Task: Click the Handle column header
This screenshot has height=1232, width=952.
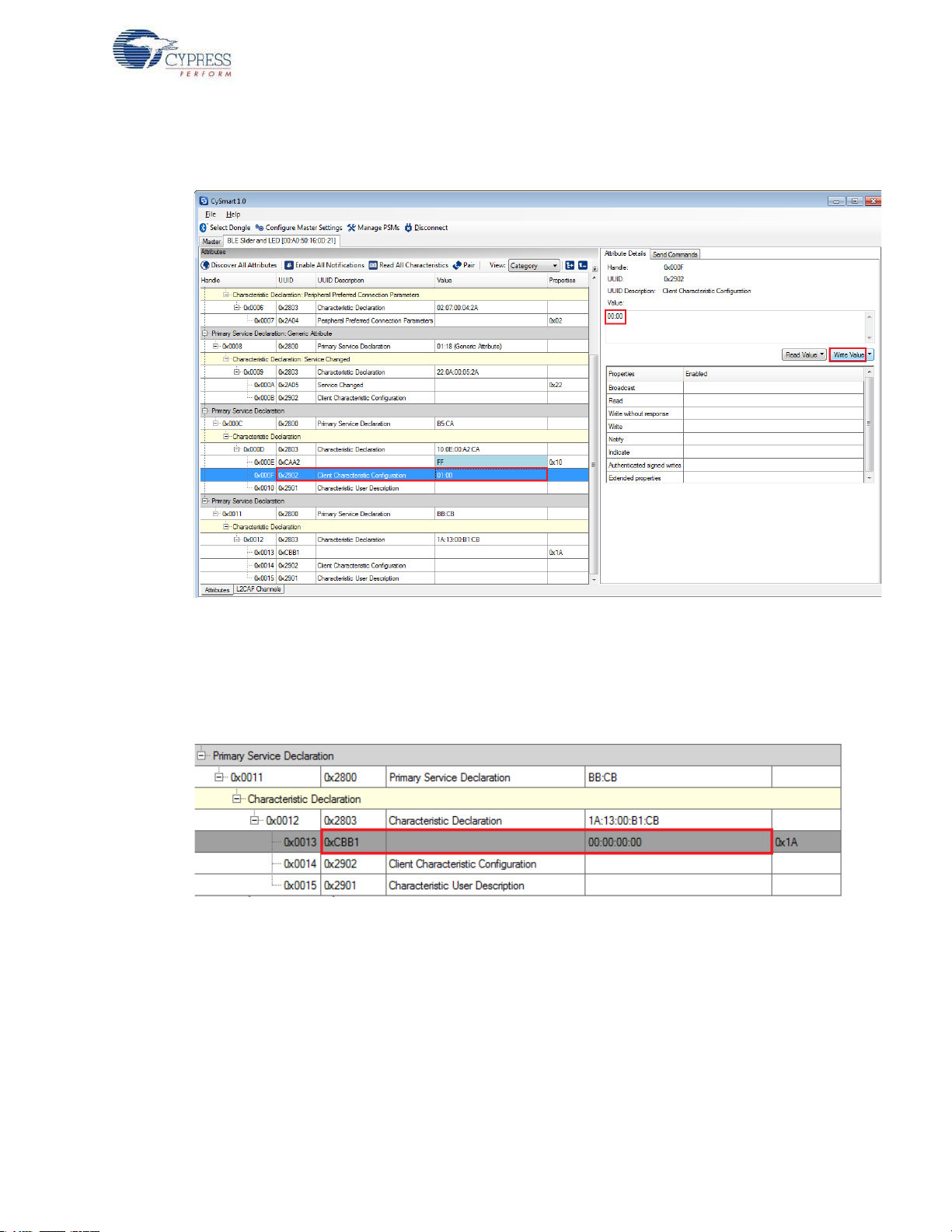Action: [238, 281]
